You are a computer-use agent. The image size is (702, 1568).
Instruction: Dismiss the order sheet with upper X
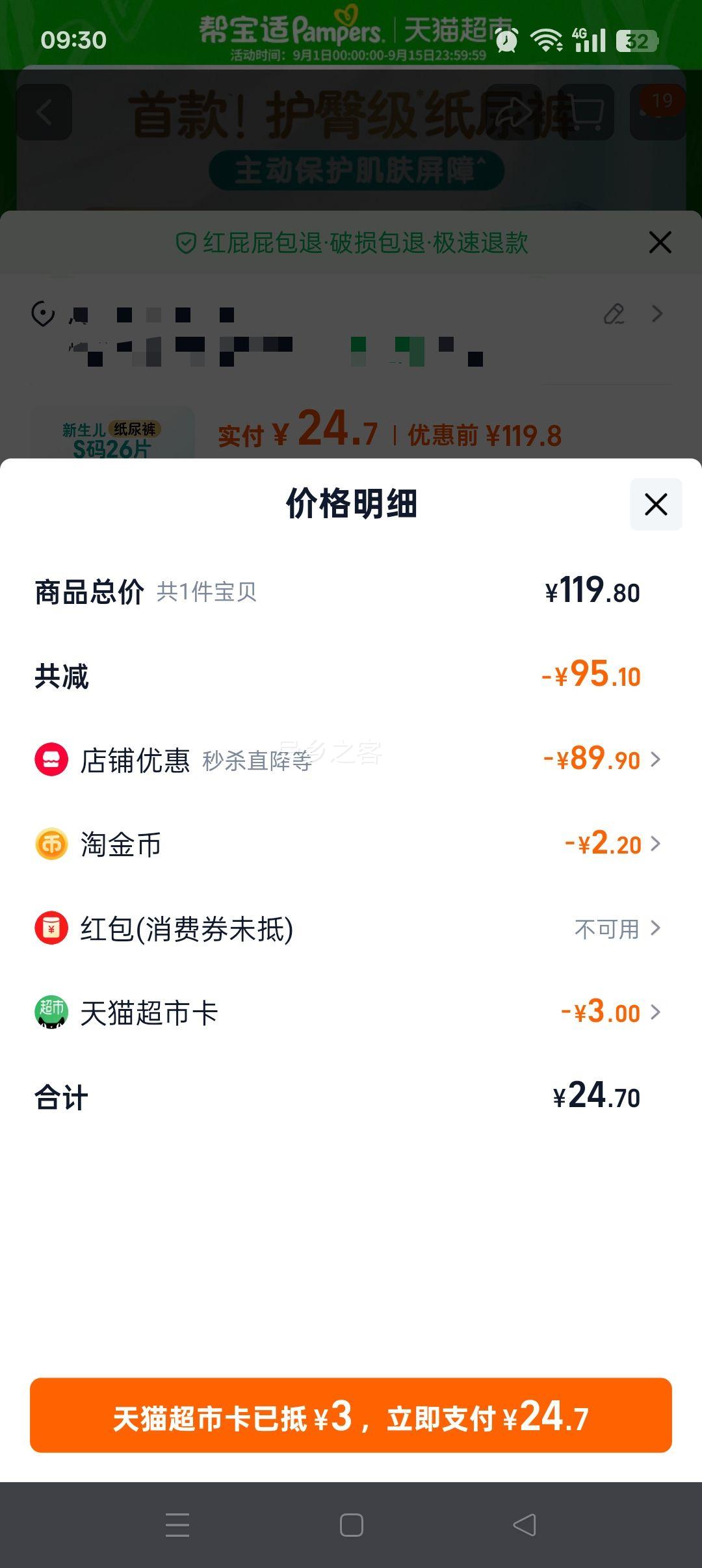(x=660, y=242)
